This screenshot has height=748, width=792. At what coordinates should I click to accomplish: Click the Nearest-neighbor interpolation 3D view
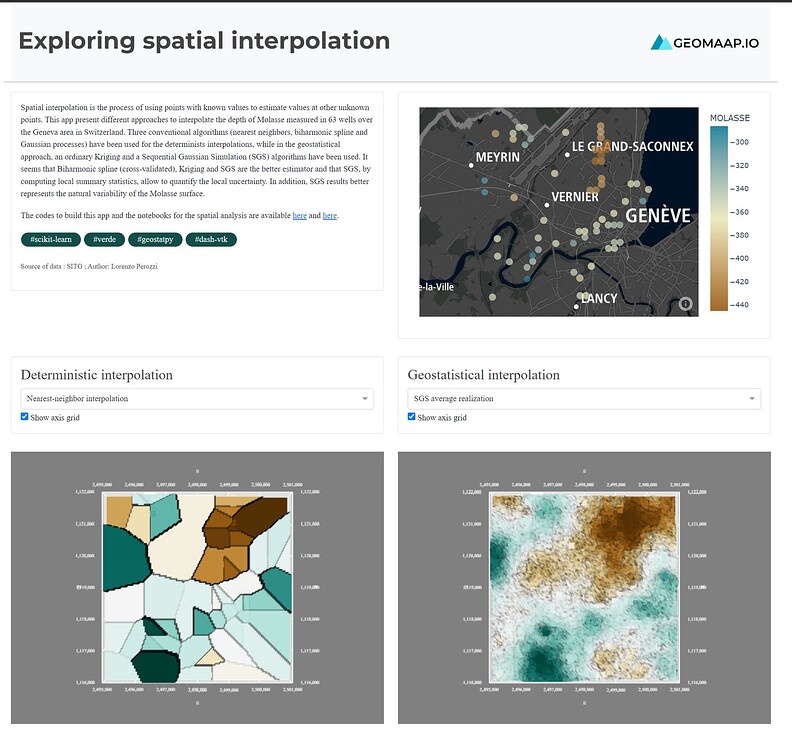pyautogui.click(x=197, y=588)
